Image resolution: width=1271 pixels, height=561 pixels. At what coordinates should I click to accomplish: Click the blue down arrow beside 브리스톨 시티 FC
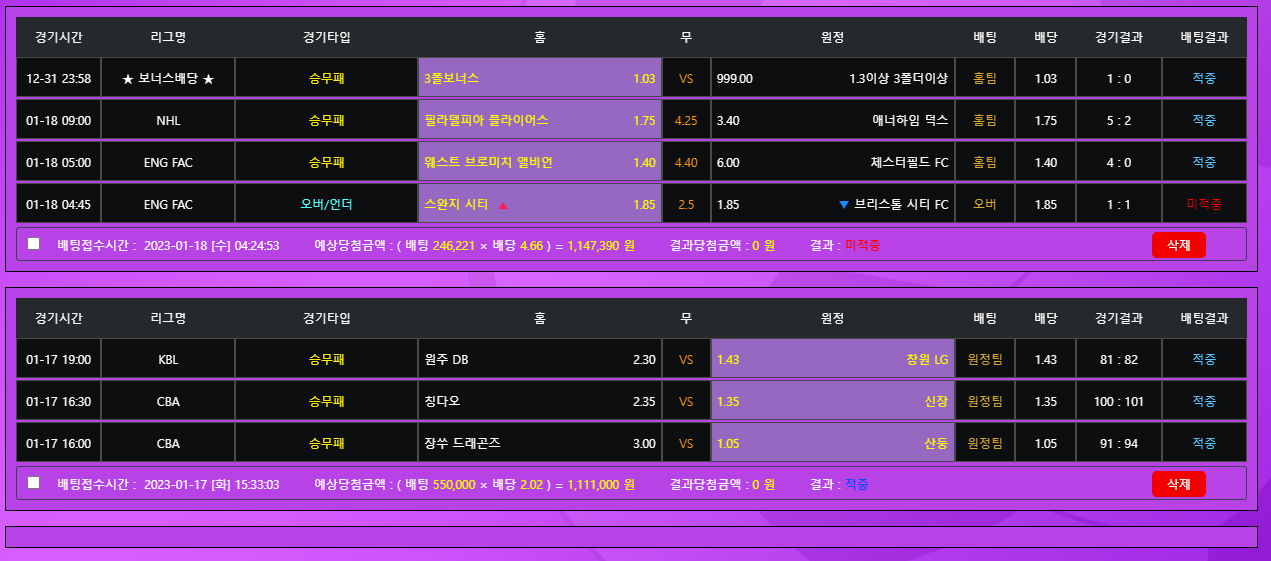coord(844,205)
